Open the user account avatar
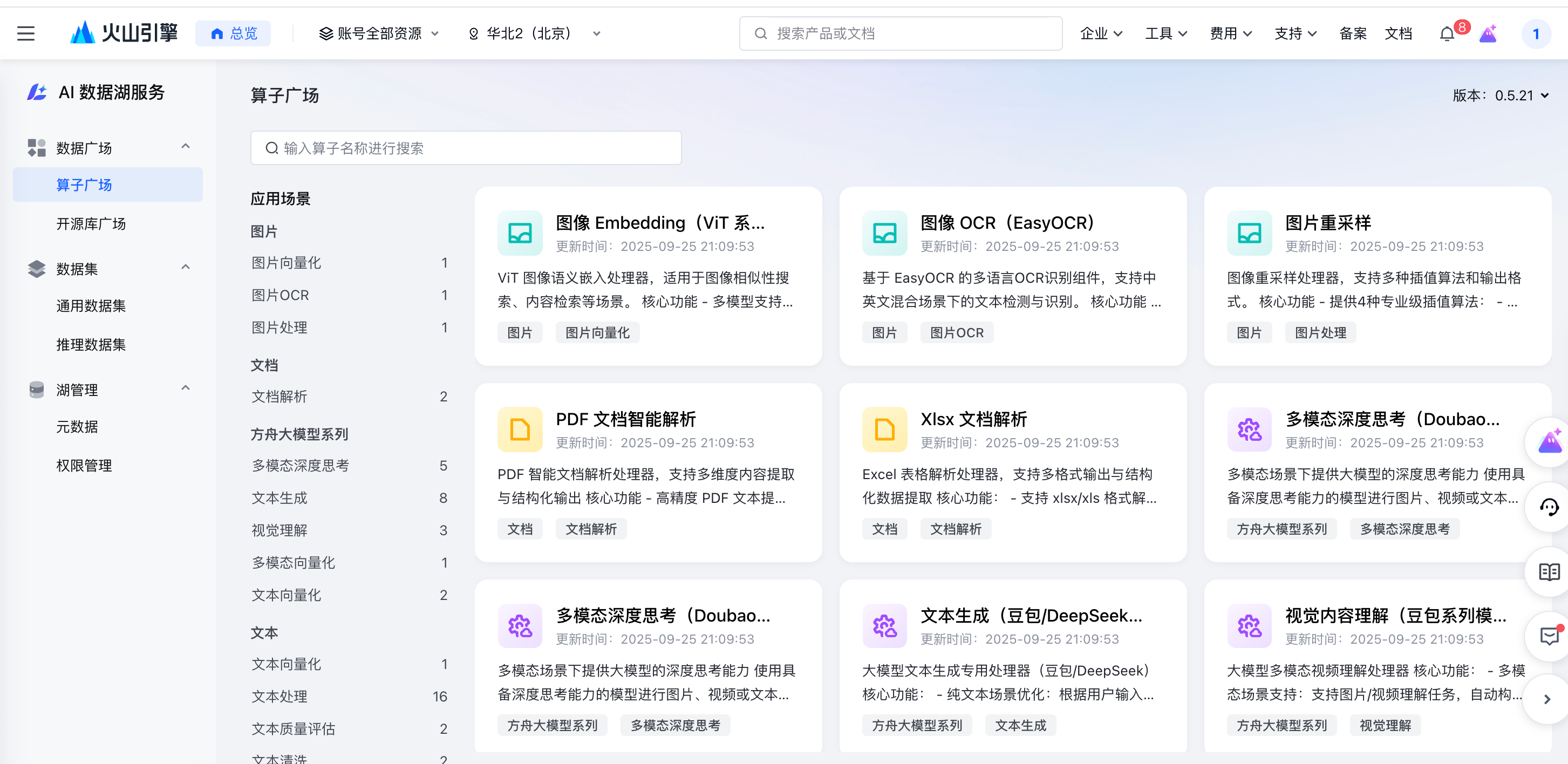The height and width of the screenshot is (764, 1568). (x=1536, y=33)
